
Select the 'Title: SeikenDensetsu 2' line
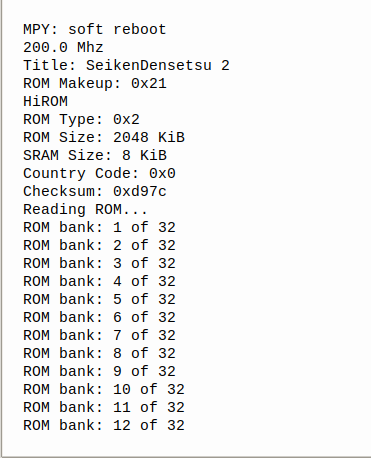coord(126,65)
